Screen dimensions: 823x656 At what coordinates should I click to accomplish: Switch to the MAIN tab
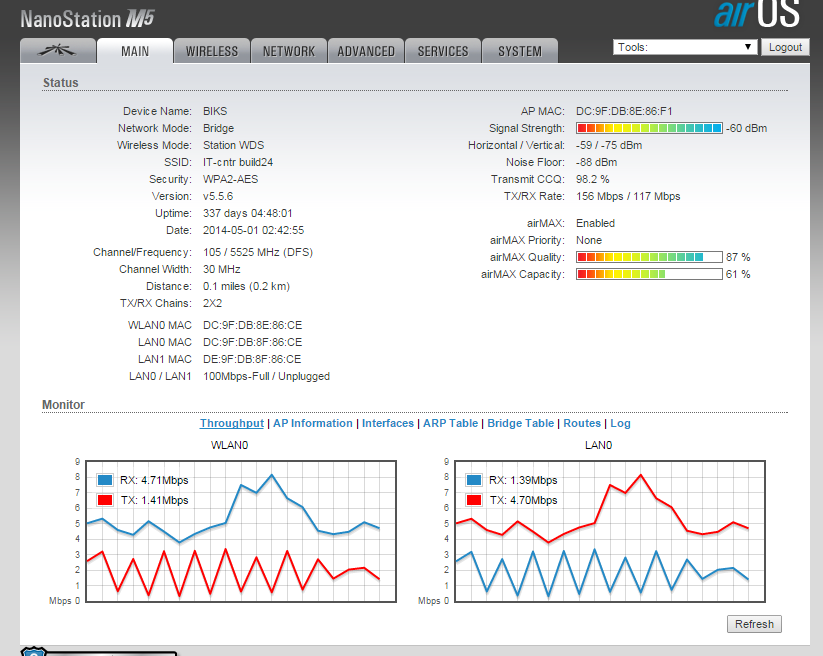coord(135,51)
